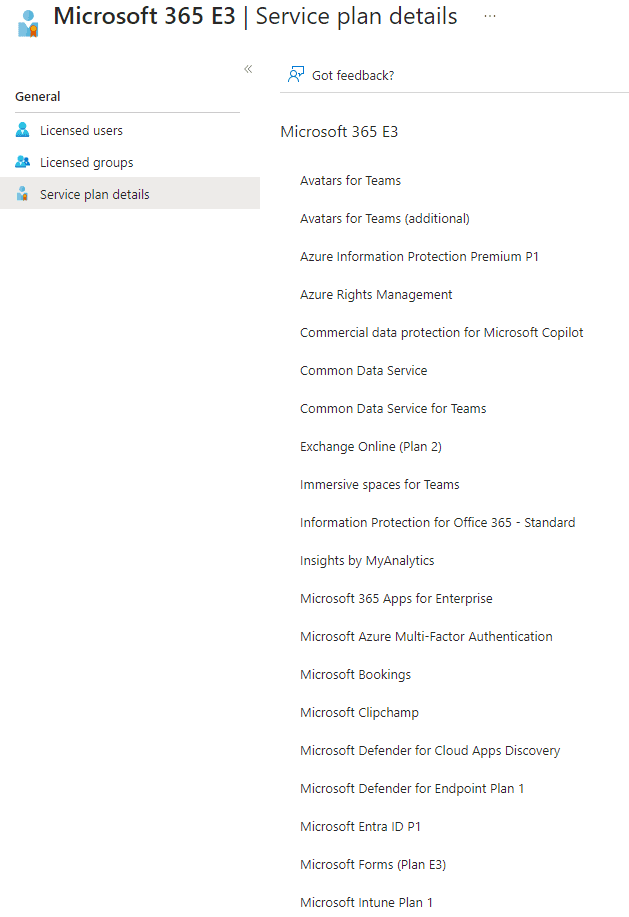
Task: Select Common Data Service for Teams
Action: (393, 409)
